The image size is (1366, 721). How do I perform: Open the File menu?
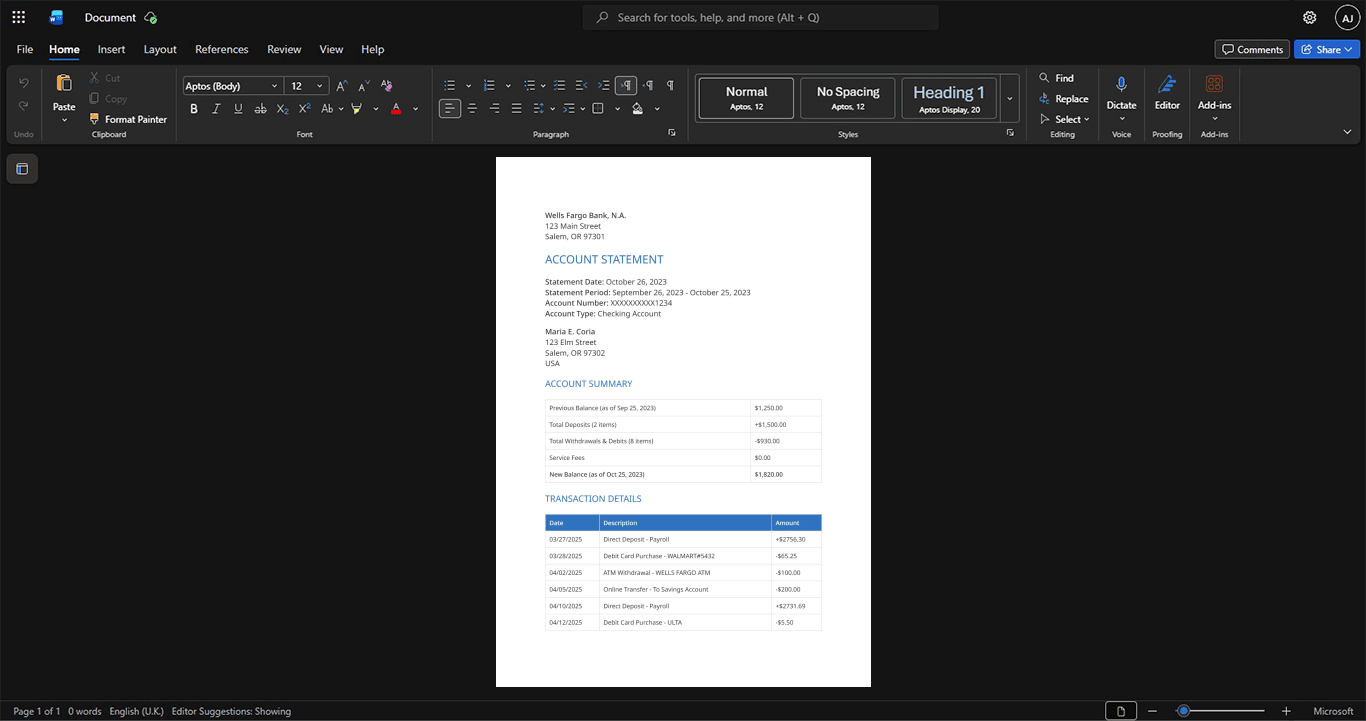[x=25, y=49]
